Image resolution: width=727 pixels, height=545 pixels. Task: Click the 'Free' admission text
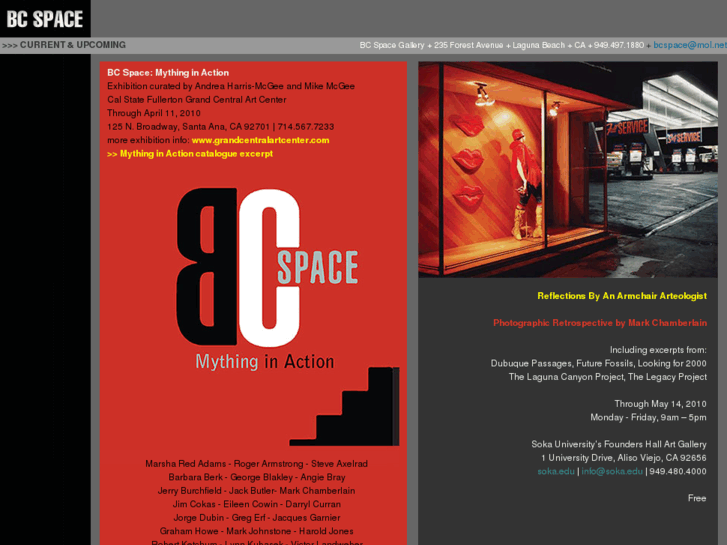(697, 498)
